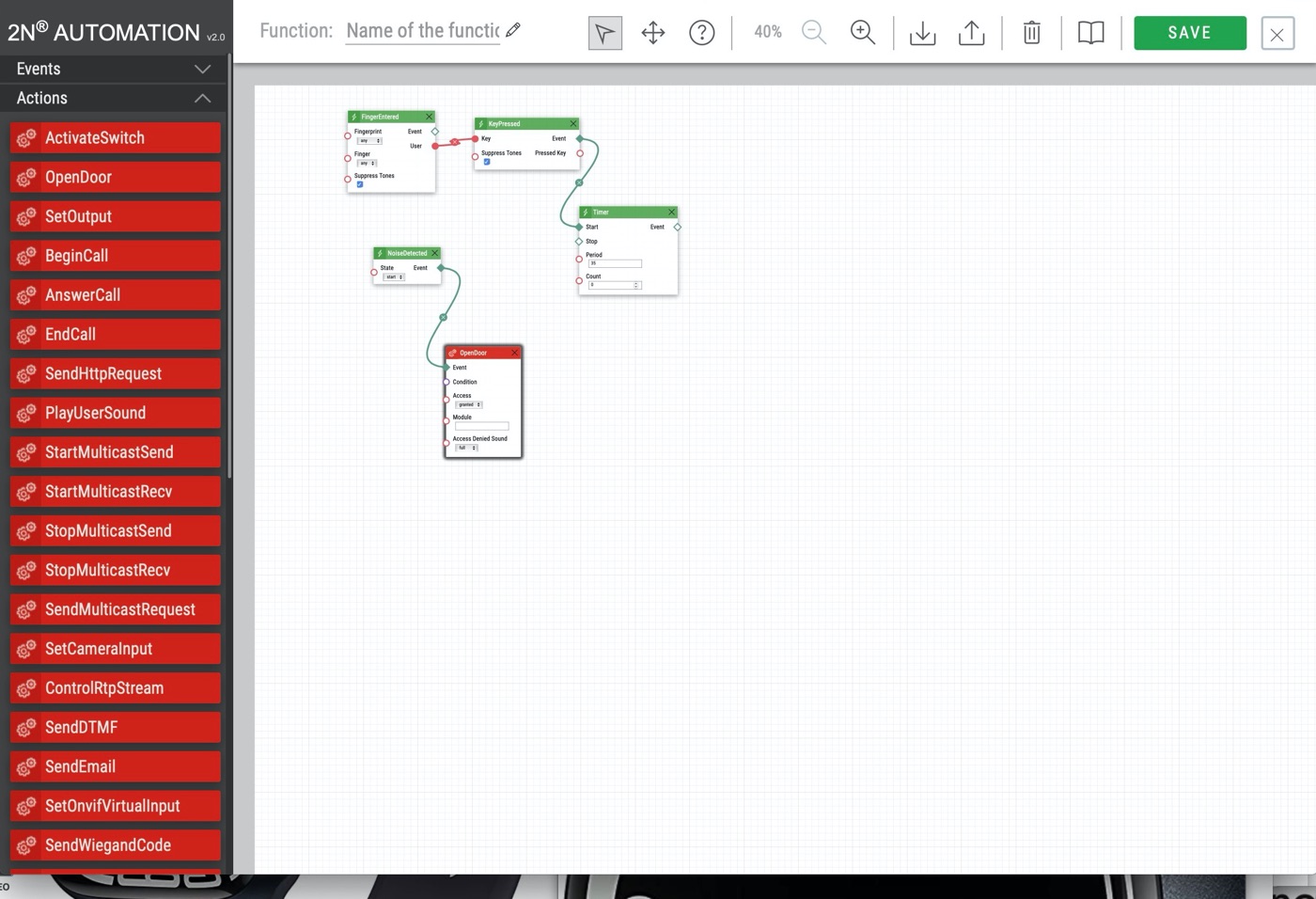Viewport: 1316px width, 899px height.
Task: Zoom in on the canvas
Action: (863, 33)
